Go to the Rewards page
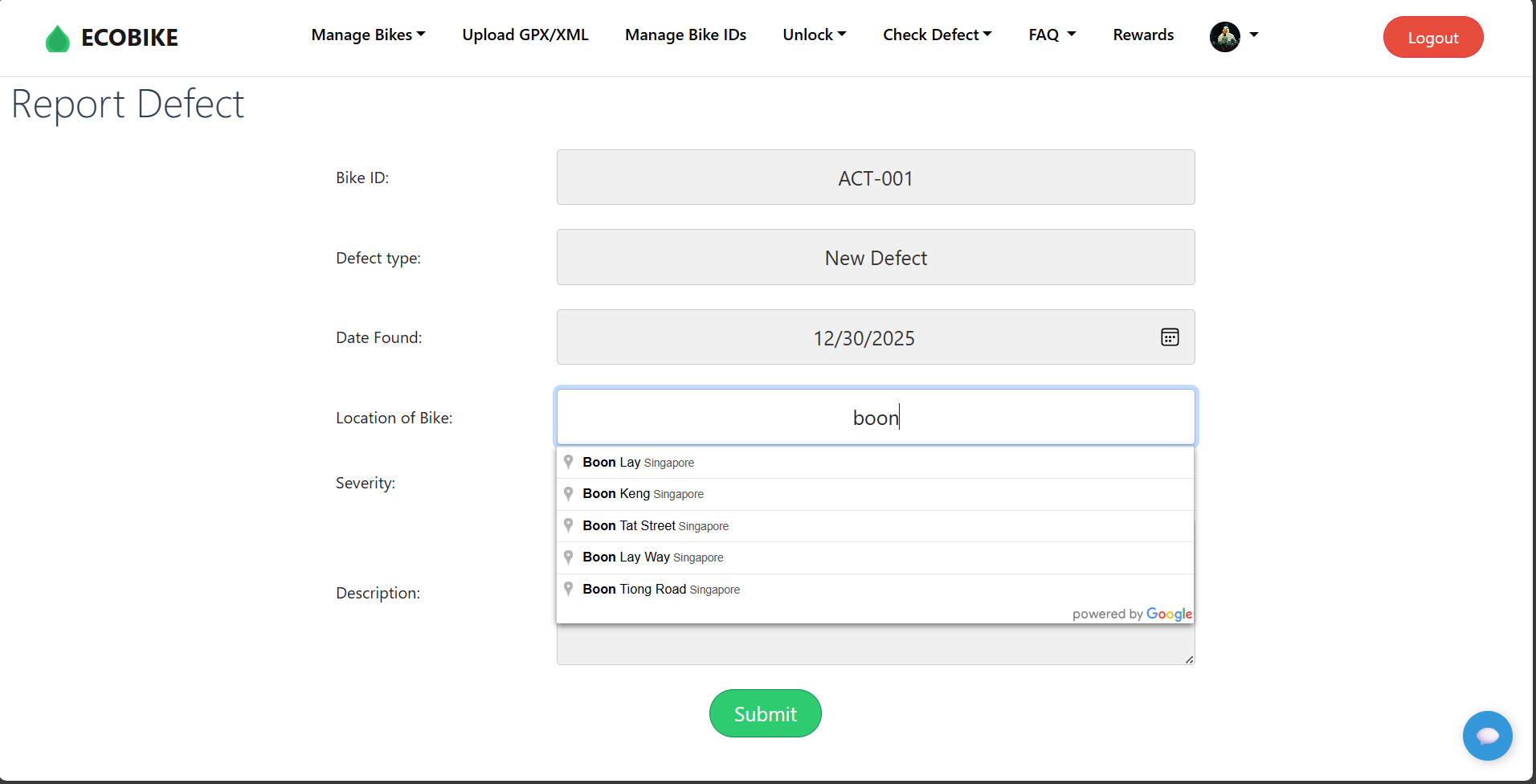This screenshot has width=1536, height=784. (1142, 35)
